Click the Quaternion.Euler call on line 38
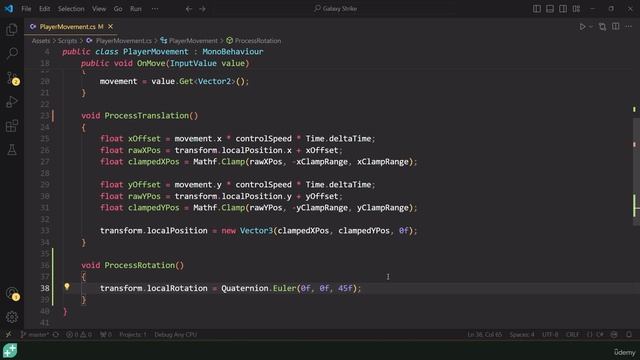The height and width of the screenshot is (360, 640). [259, 288]
